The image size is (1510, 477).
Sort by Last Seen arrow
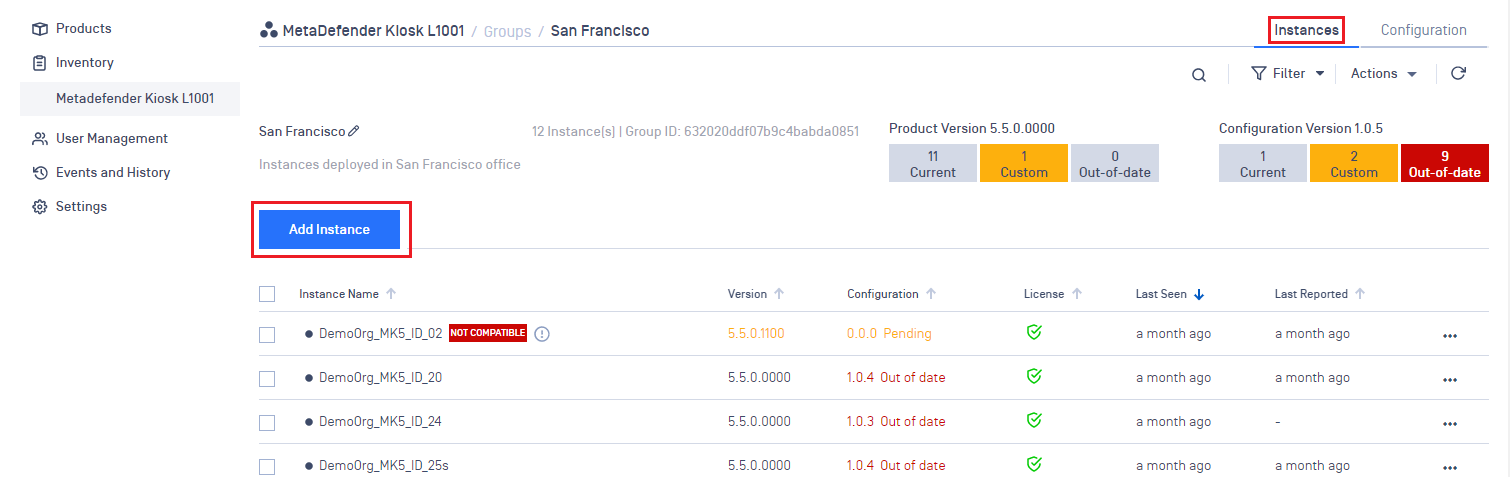pos(1199,294)
